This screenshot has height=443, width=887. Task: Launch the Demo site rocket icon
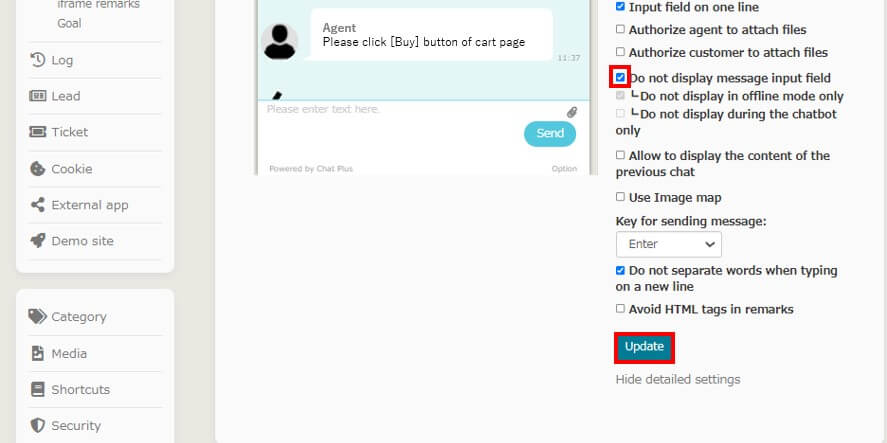click(x=37, y=240)
